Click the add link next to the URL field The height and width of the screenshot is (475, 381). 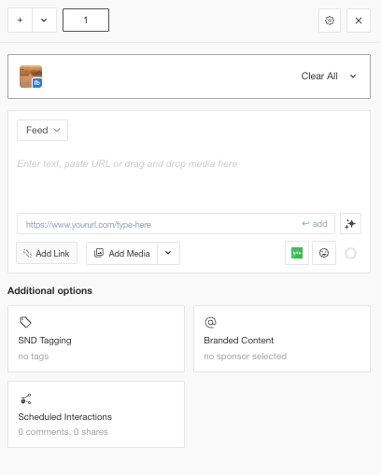314,224
